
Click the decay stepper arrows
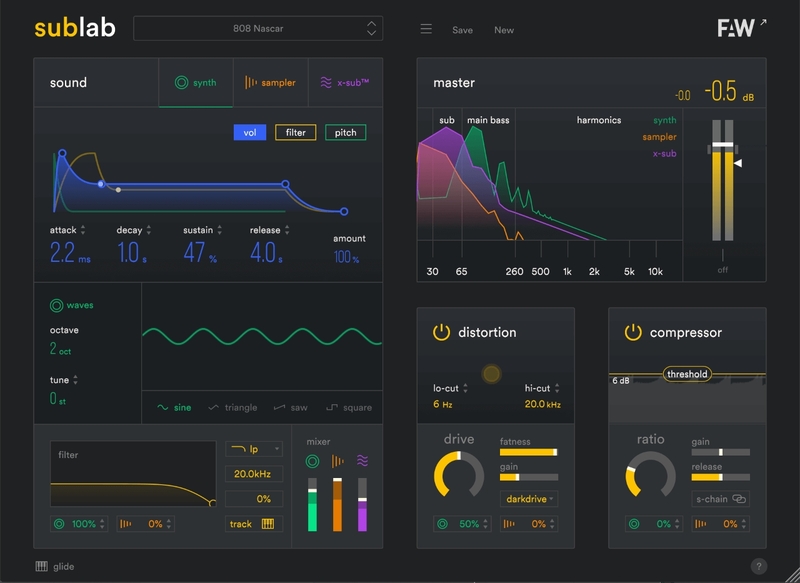pos(148,230)
